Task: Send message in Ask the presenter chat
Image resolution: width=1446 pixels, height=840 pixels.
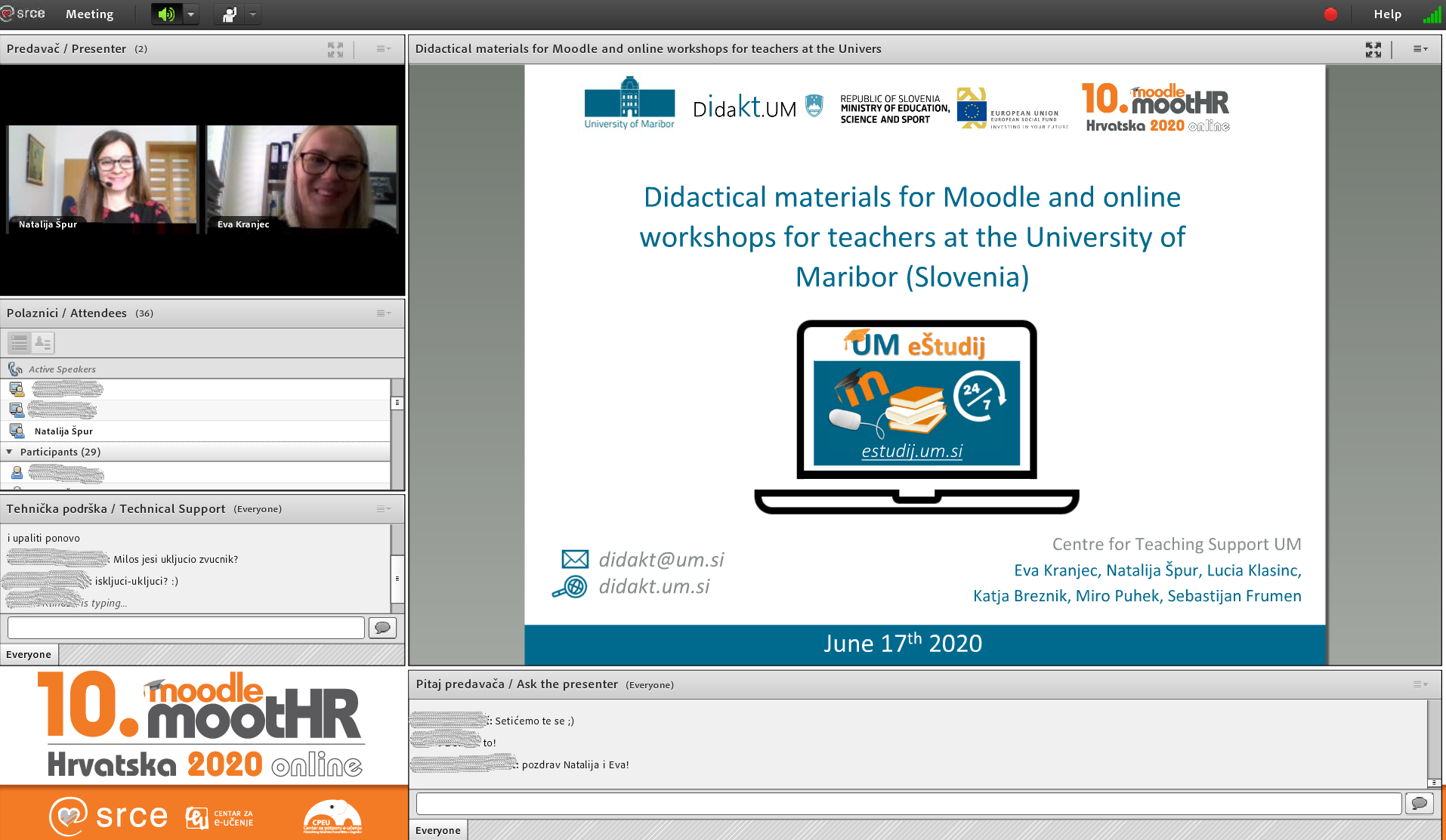Action: pos(1420,804)
